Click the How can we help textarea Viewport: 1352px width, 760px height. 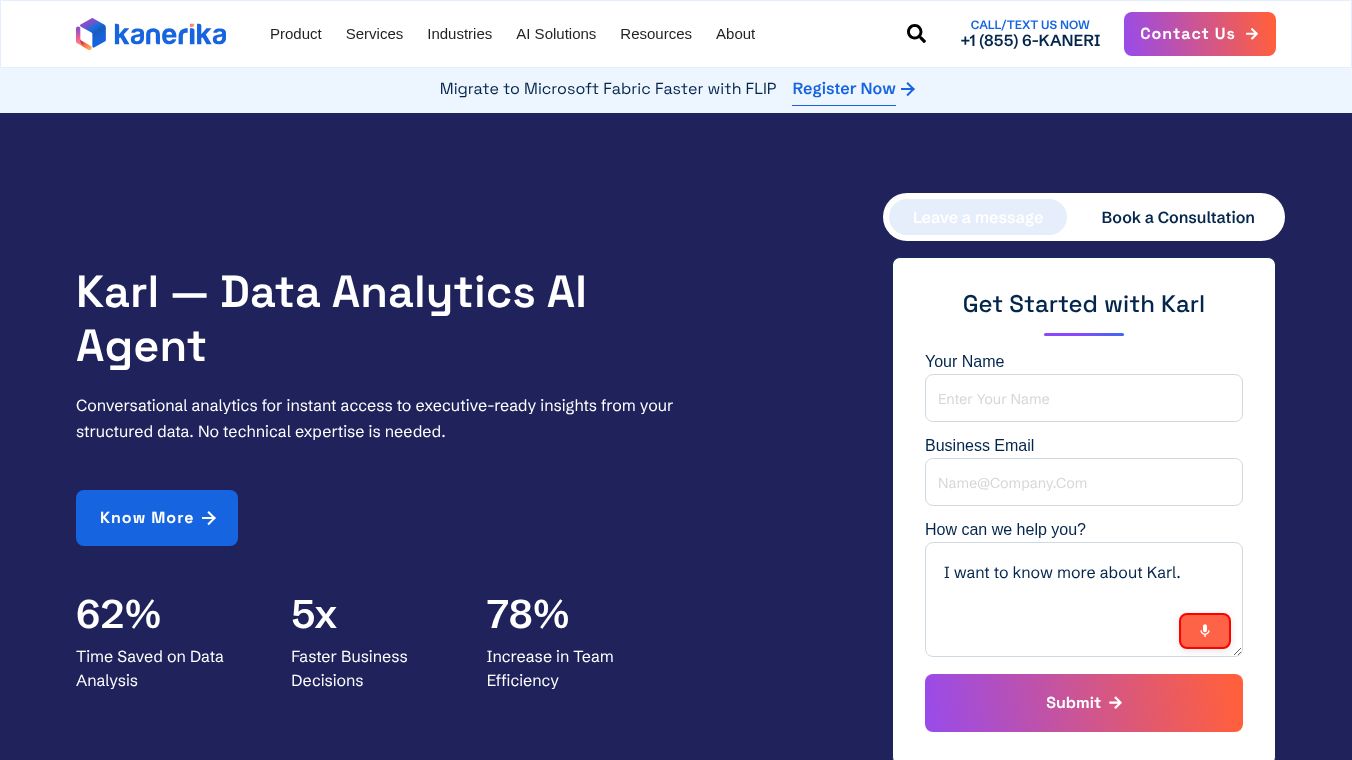(x=1083, y=599)
